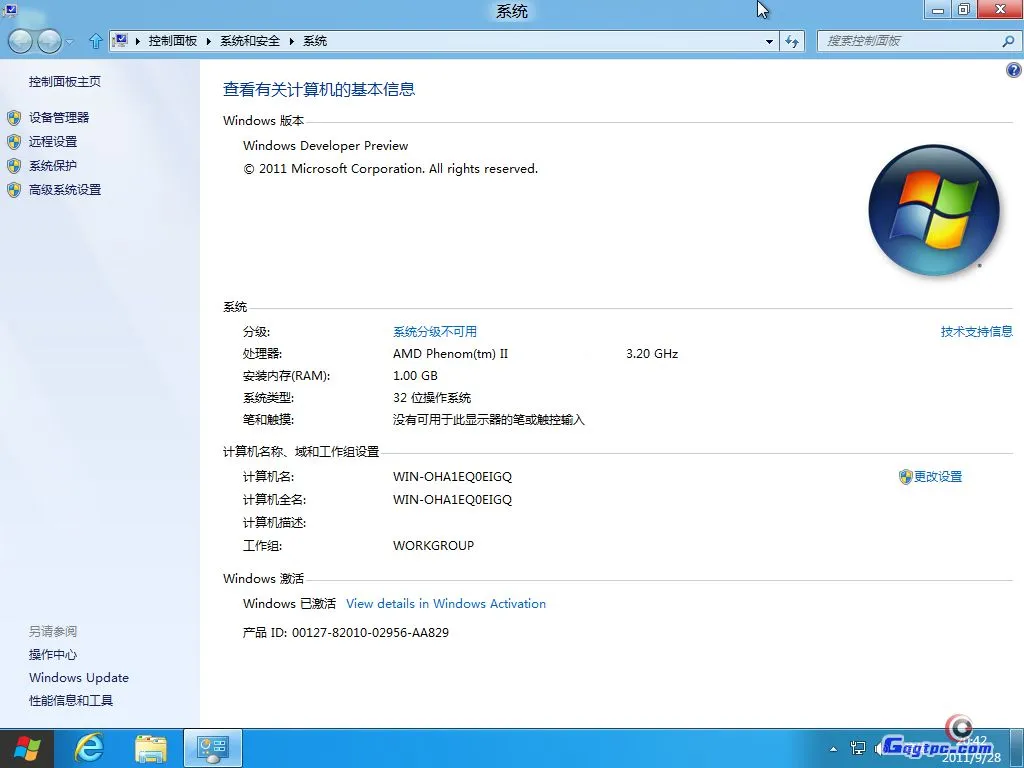The height and width of the screenshot is (768, 1024).
Task: Click the network status icon in the tray
Action: click(858, 747)
